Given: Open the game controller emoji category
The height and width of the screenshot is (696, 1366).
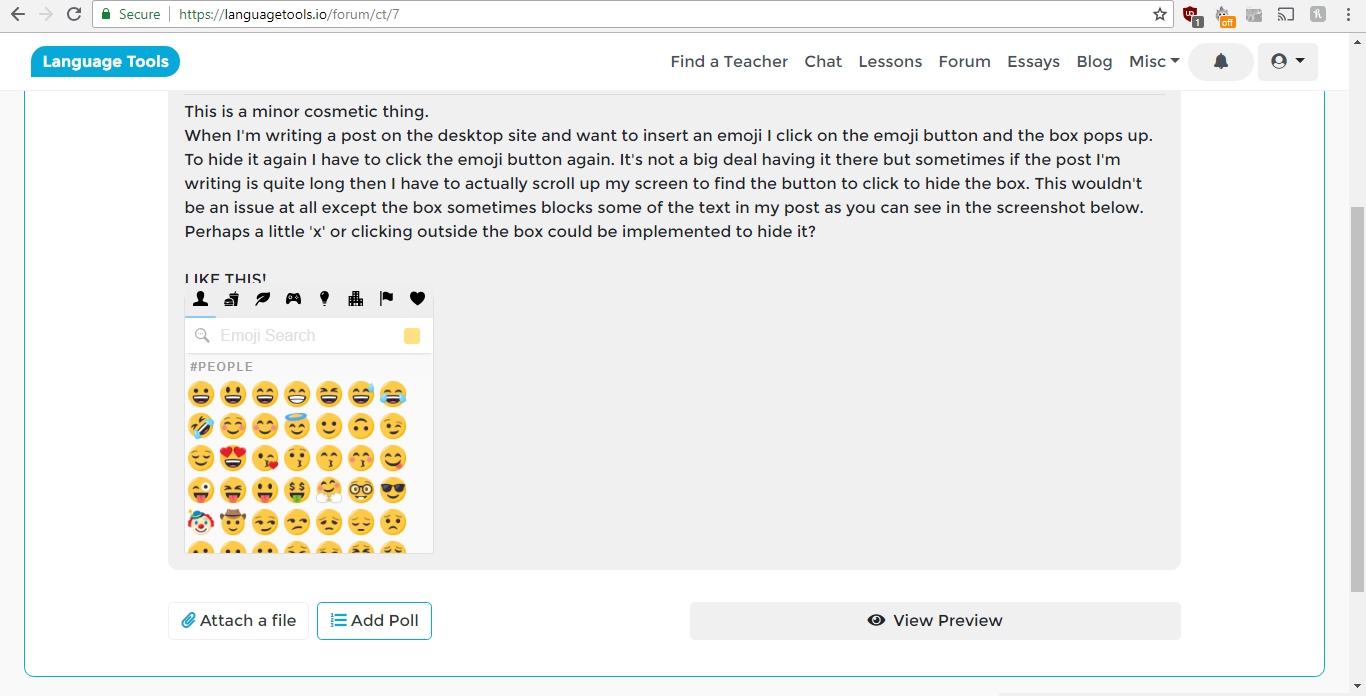Looking at the screenshot, I should click(x=293, y=298).
